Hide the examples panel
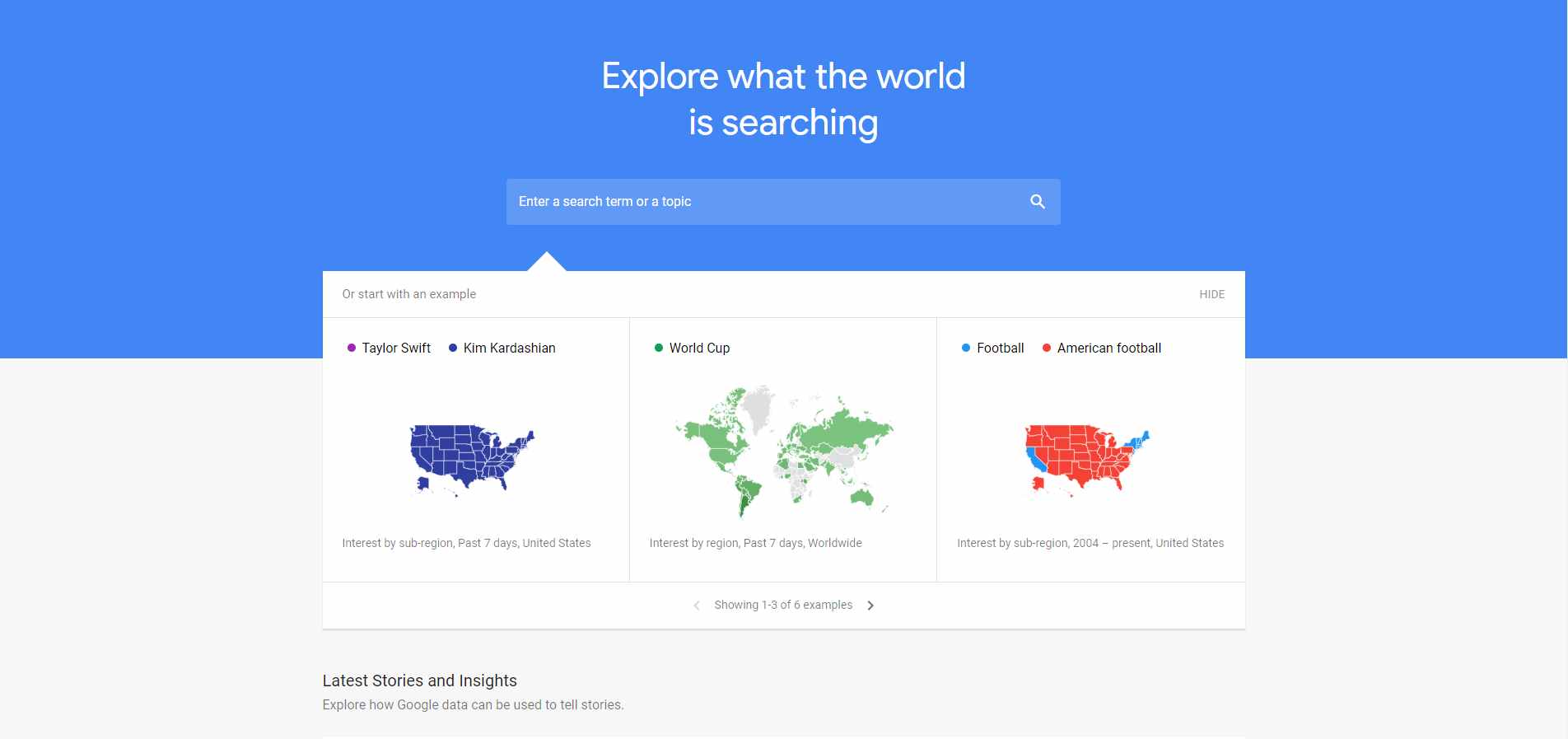The height and width of the screenshot is (739, 1568). [x=1211, y=294]
